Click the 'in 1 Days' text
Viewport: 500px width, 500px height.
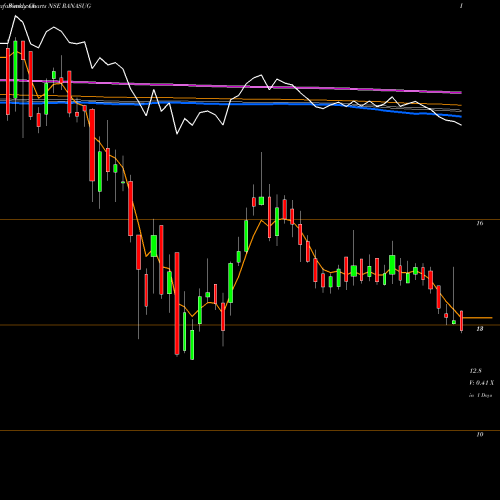(x=480, y=395)
